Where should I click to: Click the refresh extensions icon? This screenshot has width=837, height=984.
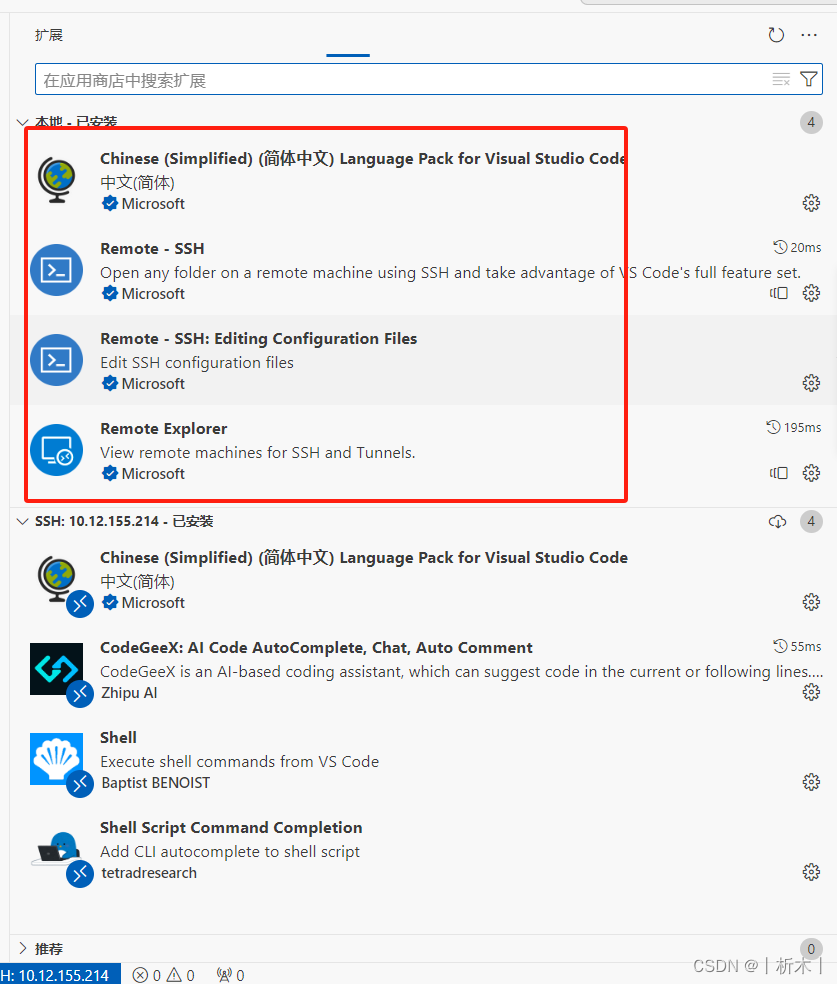point(776,34)
